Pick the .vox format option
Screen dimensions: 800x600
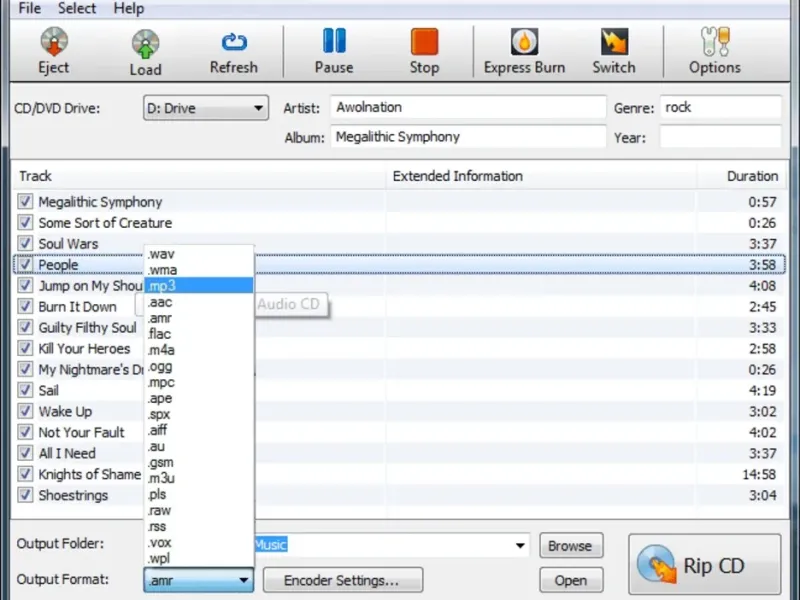199,542
